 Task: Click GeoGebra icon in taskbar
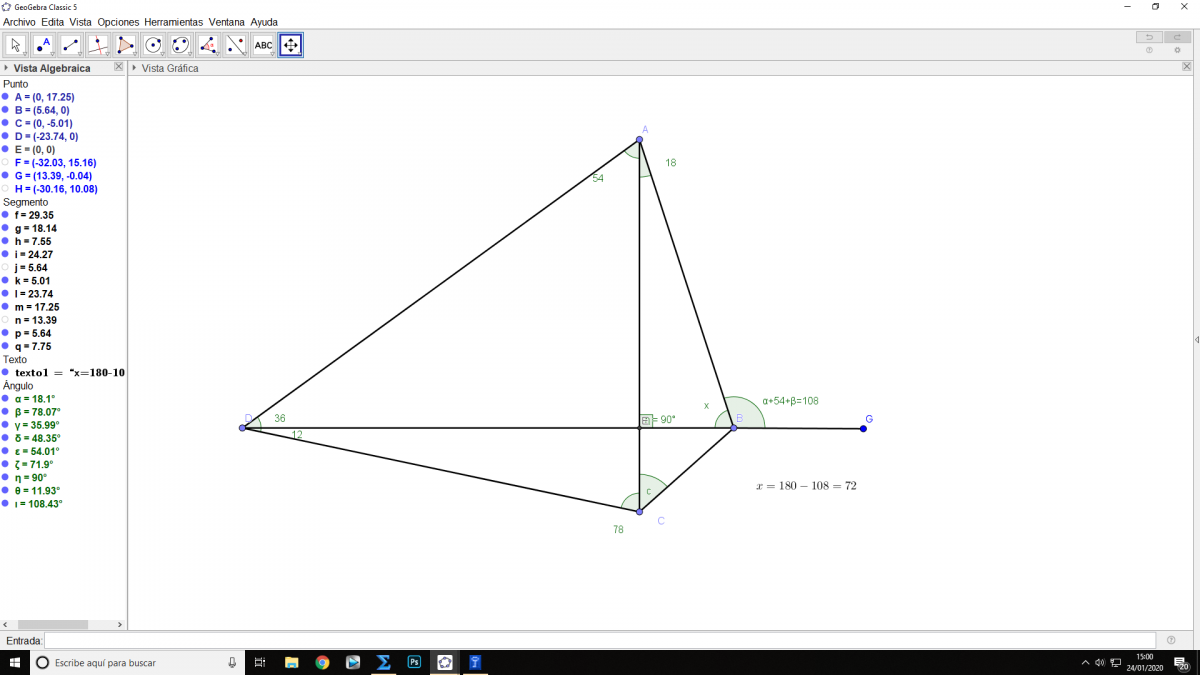pyautogui.click(x=445, y=662)
